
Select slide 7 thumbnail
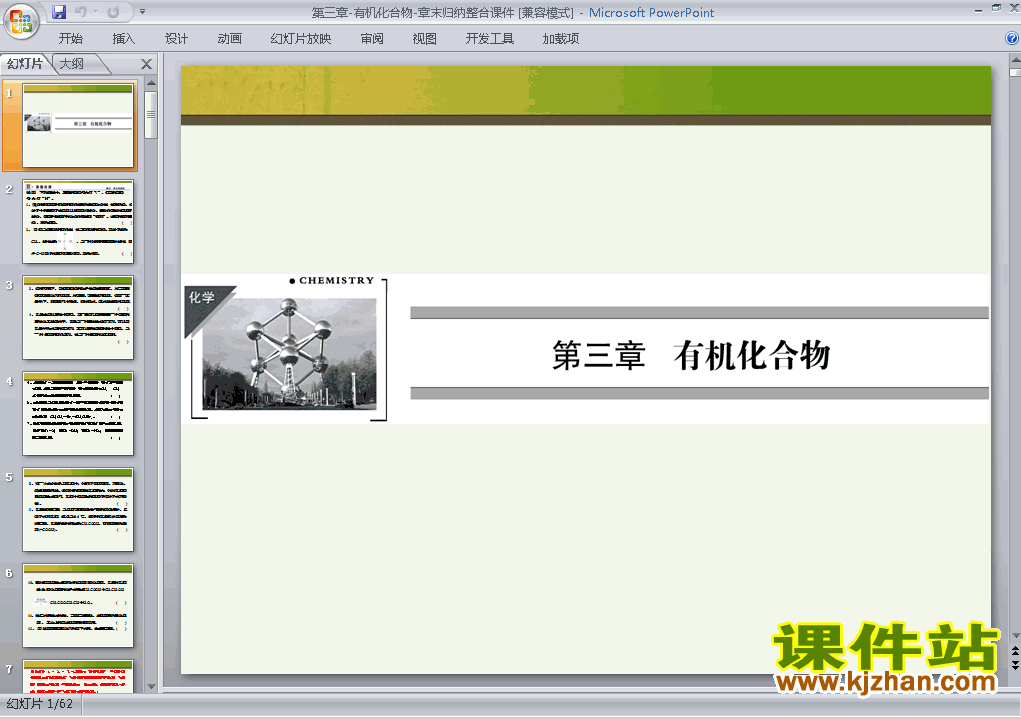(x=77, y=676)
